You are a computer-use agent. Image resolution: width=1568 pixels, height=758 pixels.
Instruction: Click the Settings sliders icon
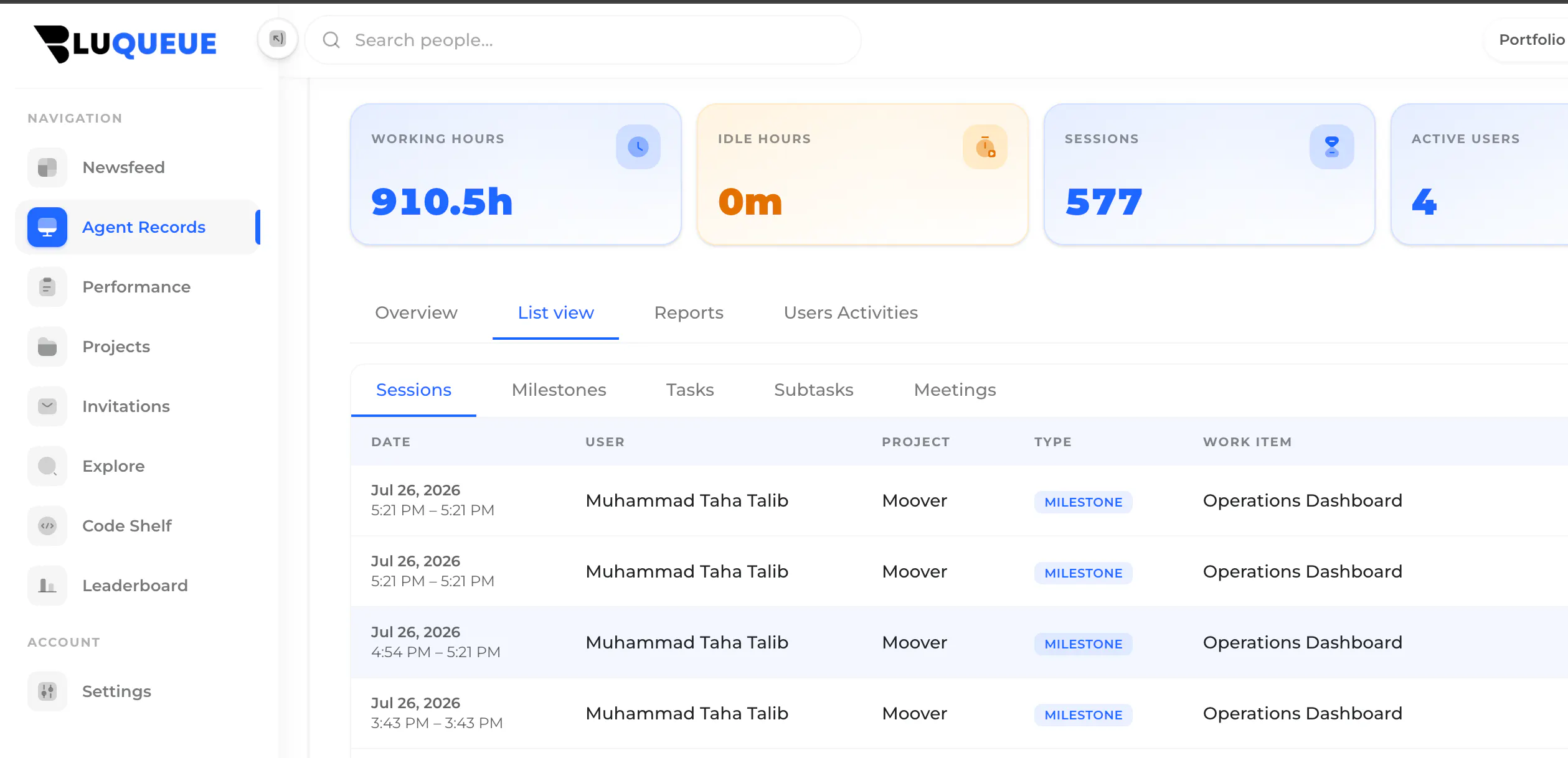[47, 691]
